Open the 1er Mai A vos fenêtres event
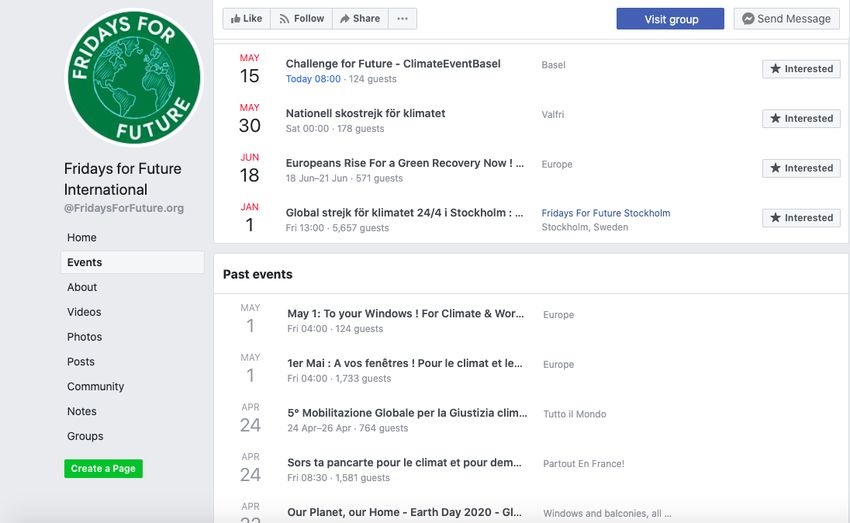 coord(404,363)
